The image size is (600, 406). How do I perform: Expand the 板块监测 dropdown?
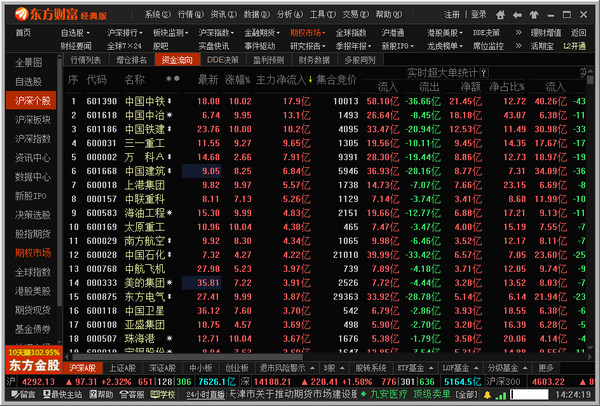[x=170, y=33]
